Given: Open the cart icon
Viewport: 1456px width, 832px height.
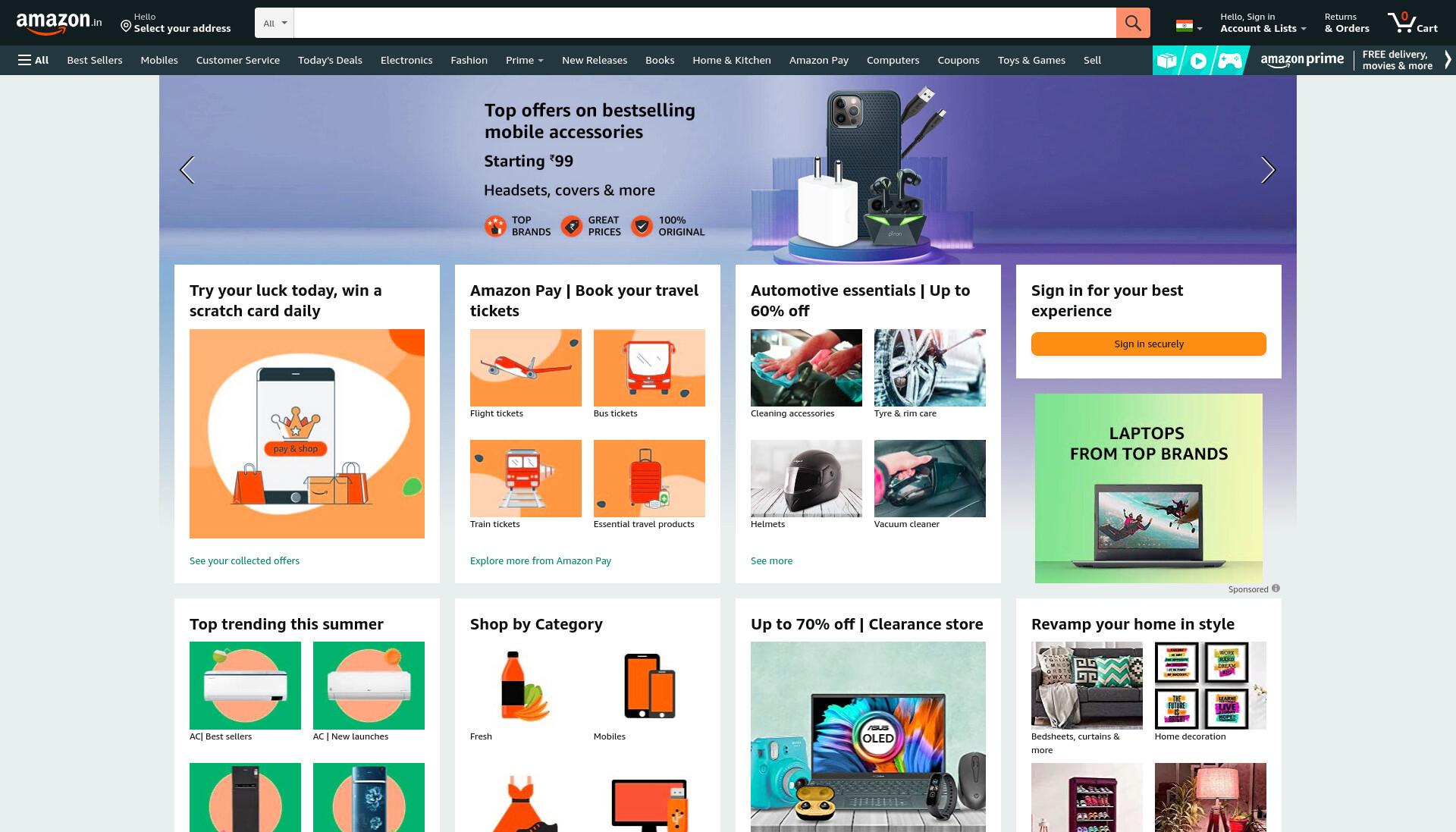Looking at the screenshot, I should point(1412,23).
